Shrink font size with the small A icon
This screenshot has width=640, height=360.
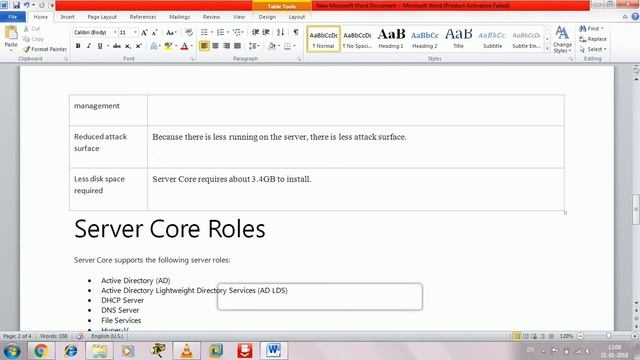click(155, 32)
